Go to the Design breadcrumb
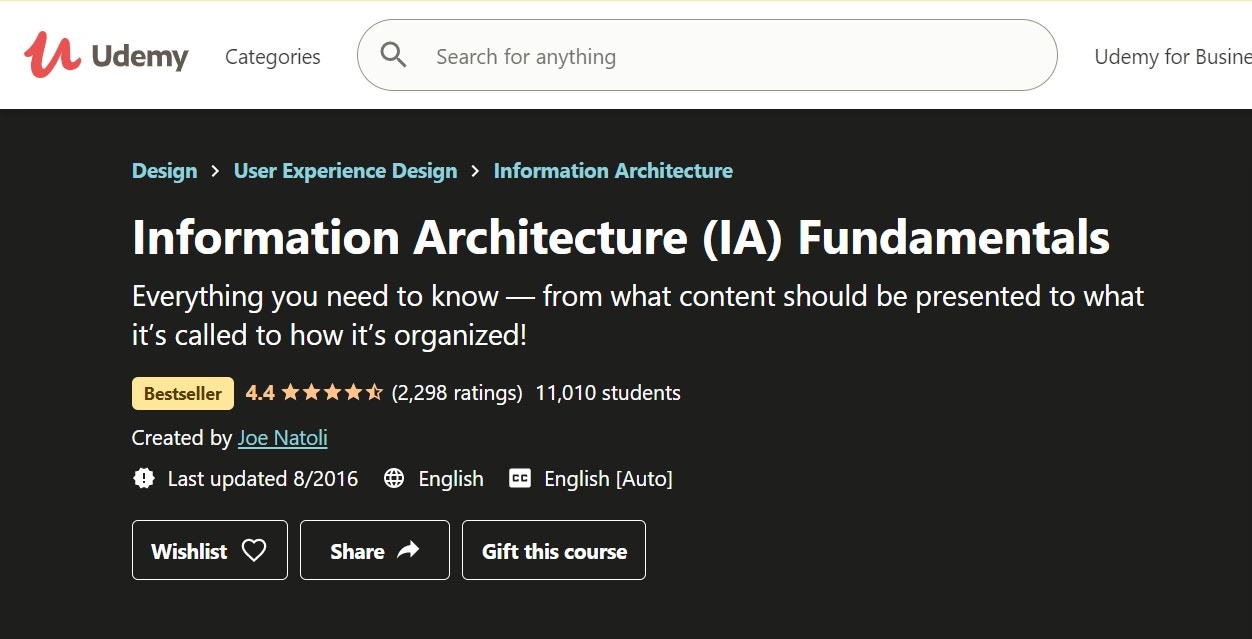The width and height of the screenshot is (1252, 639). [165, 171]
